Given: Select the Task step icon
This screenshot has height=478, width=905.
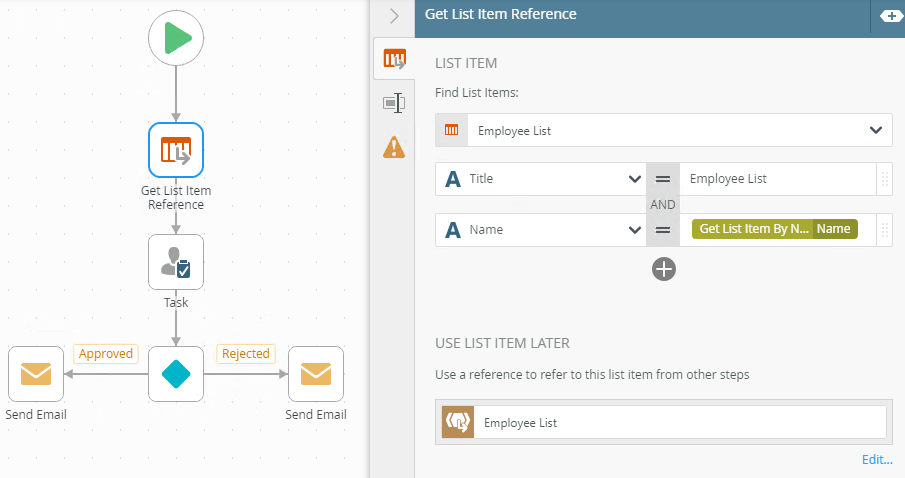Looking at the screenshot, I should coord(176,262).
